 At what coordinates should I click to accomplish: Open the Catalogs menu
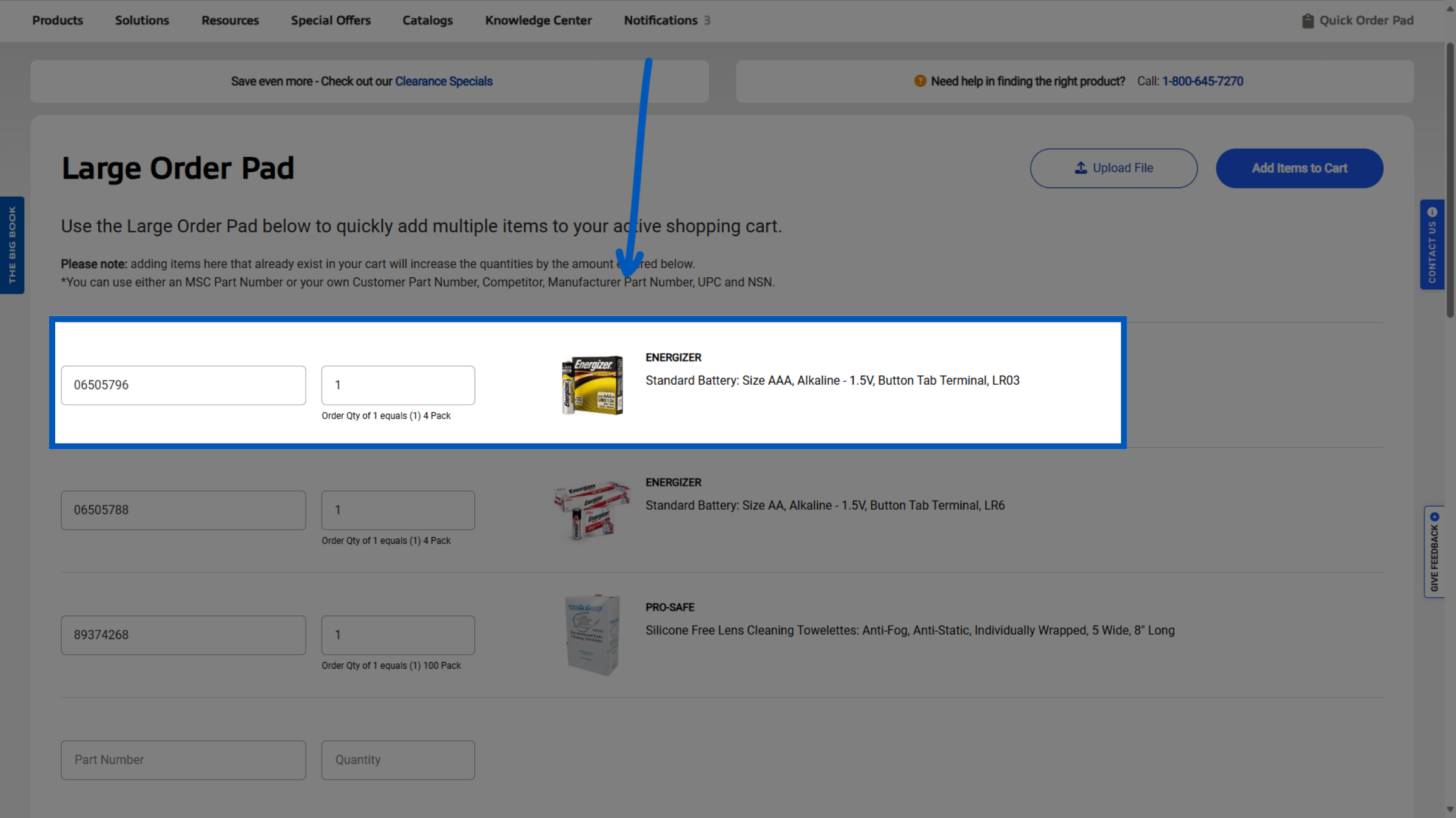coord(428,20)
